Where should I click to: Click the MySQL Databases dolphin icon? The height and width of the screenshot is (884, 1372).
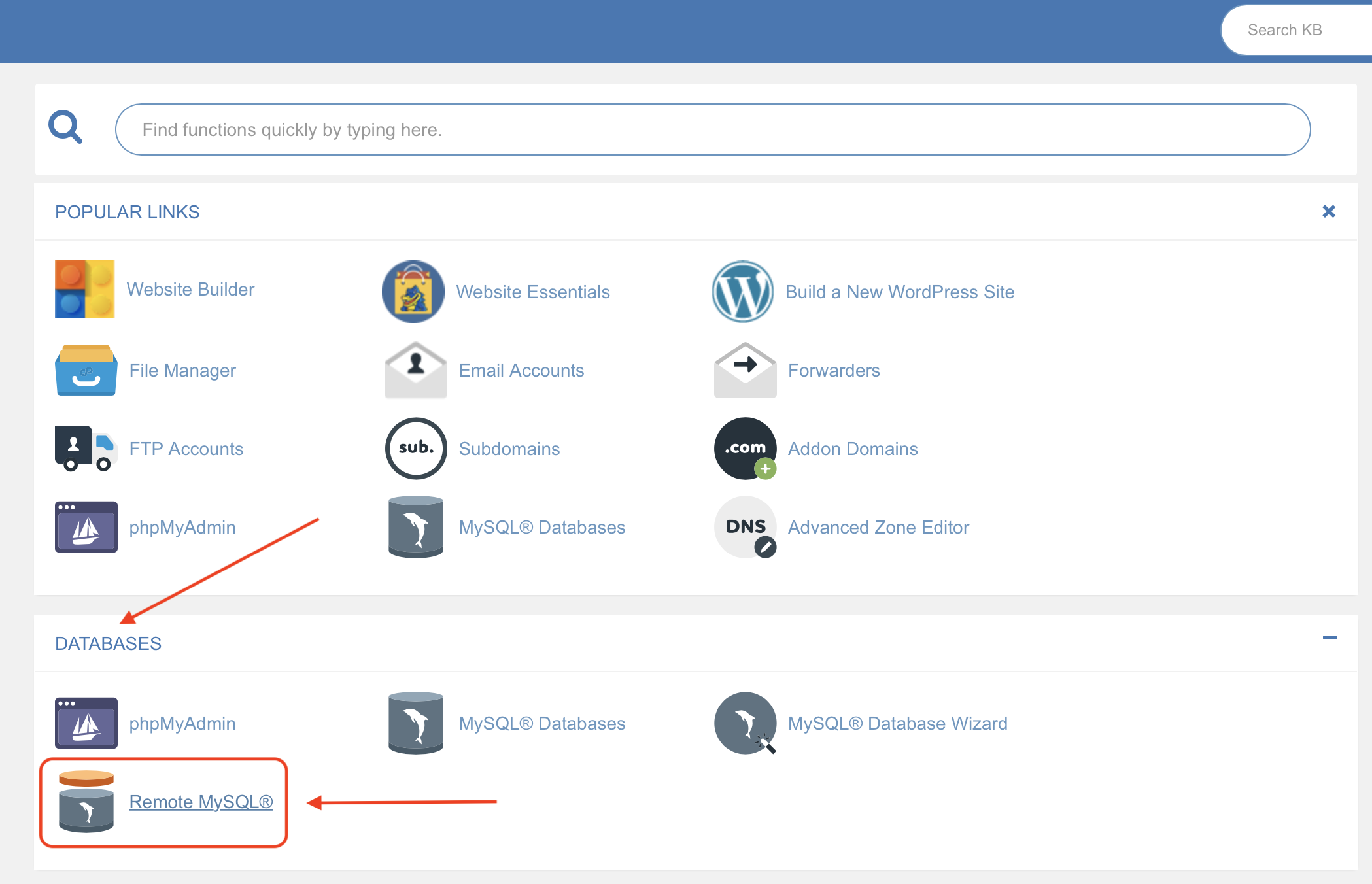(x=415, y=527)
